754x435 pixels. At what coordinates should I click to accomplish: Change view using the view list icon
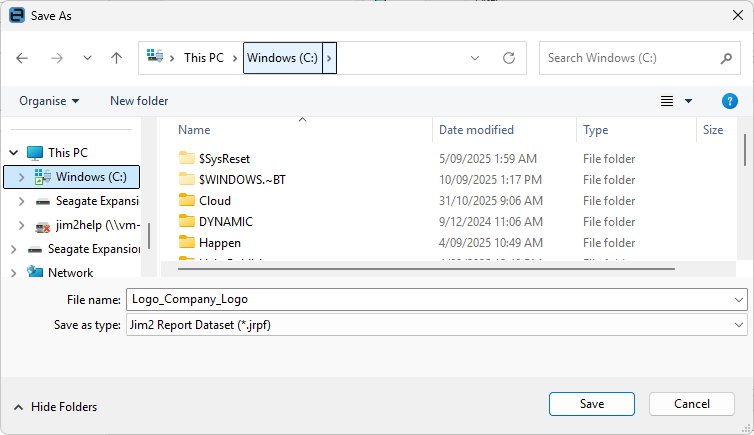[666, 101]
